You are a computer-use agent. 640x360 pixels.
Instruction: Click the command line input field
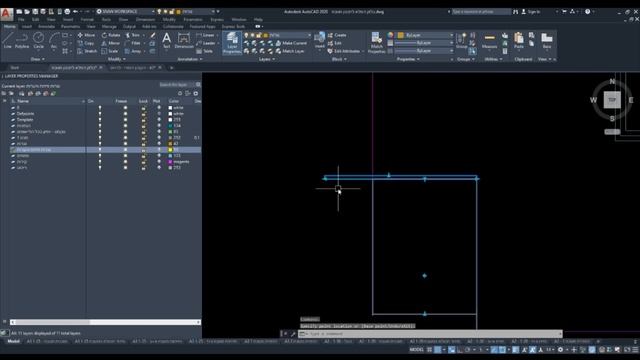tap(431, 333)
